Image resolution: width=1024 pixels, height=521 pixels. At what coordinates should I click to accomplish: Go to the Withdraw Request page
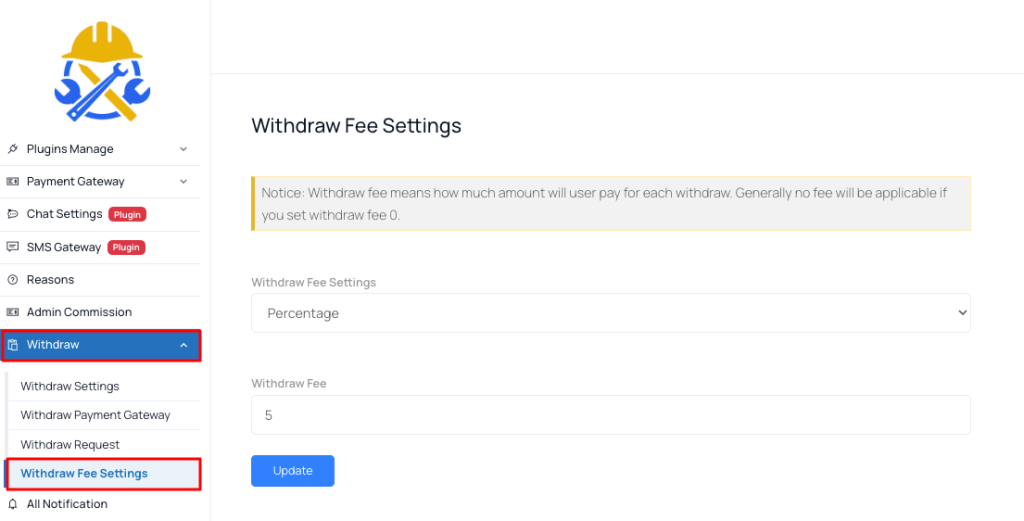[70, 444]
